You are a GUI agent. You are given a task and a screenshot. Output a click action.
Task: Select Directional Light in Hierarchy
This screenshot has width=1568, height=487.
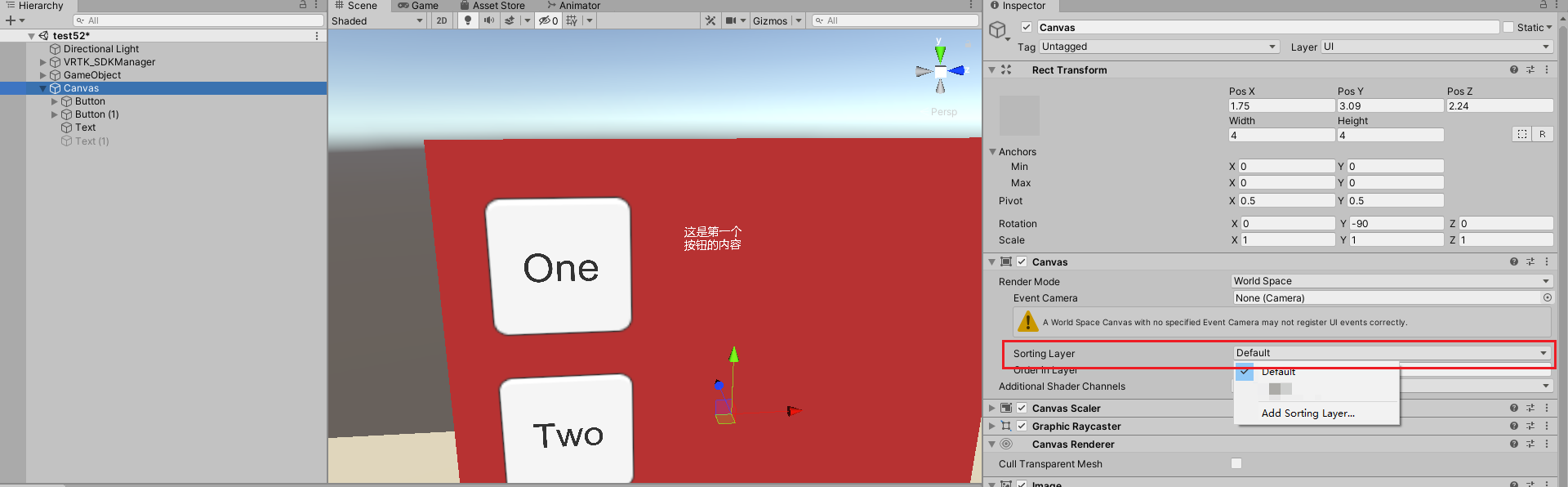[x=101, y=49]
